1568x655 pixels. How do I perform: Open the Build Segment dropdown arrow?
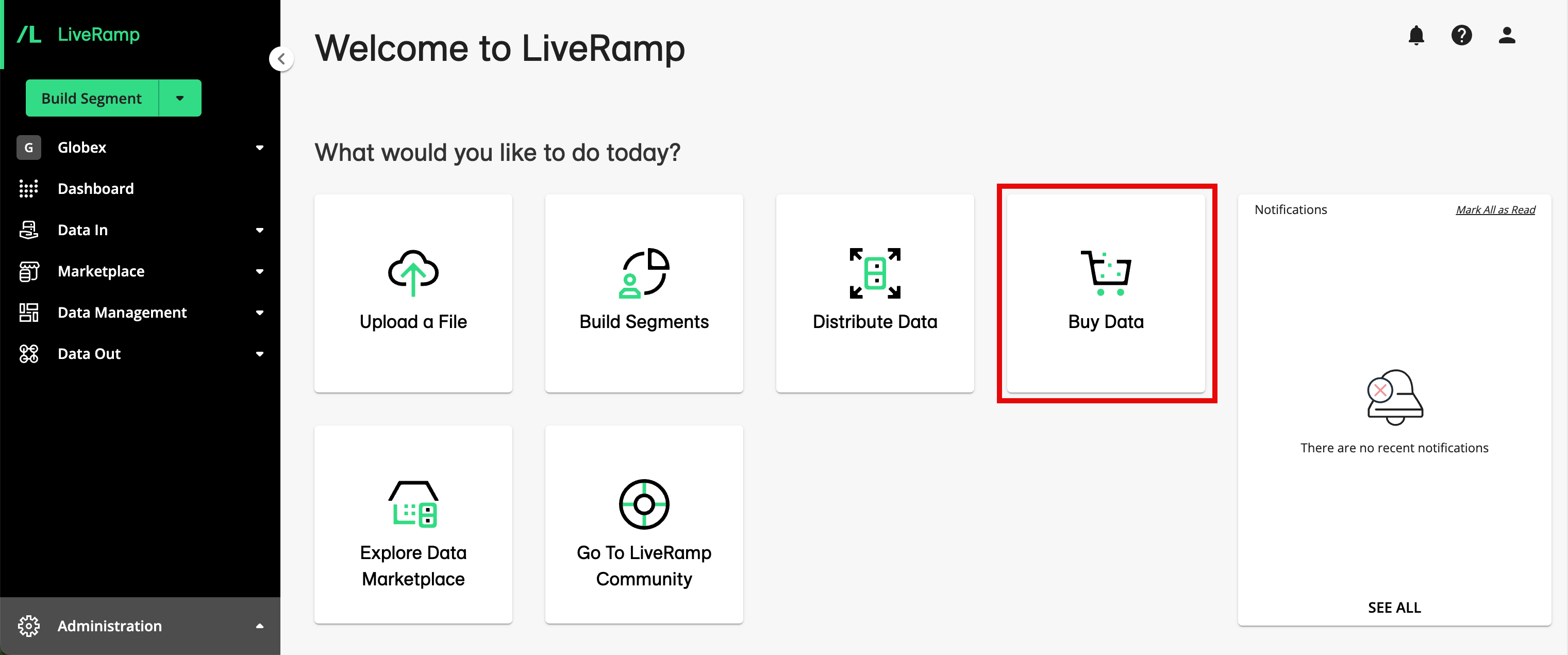(179, 98)
